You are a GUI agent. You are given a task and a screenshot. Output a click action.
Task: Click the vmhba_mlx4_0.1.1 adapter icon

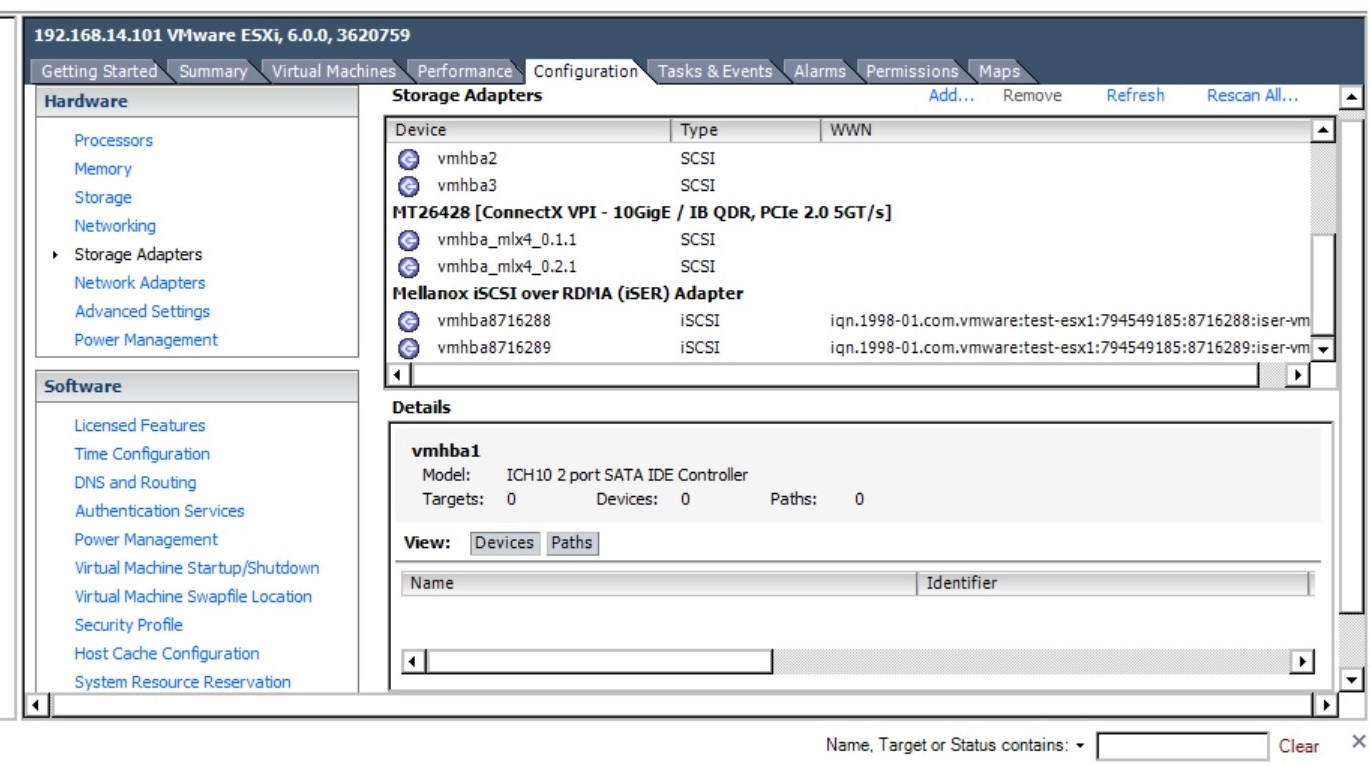click(x=407, y=240)
